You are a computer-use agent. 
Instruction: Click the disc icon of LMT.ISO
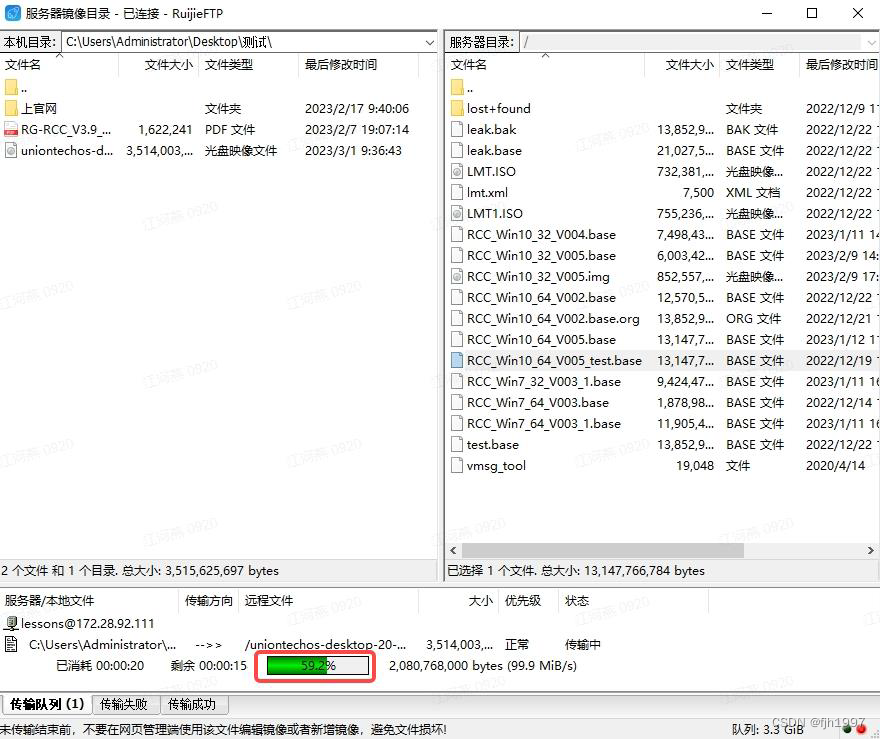pyautogui.click(x=457, y=172)
